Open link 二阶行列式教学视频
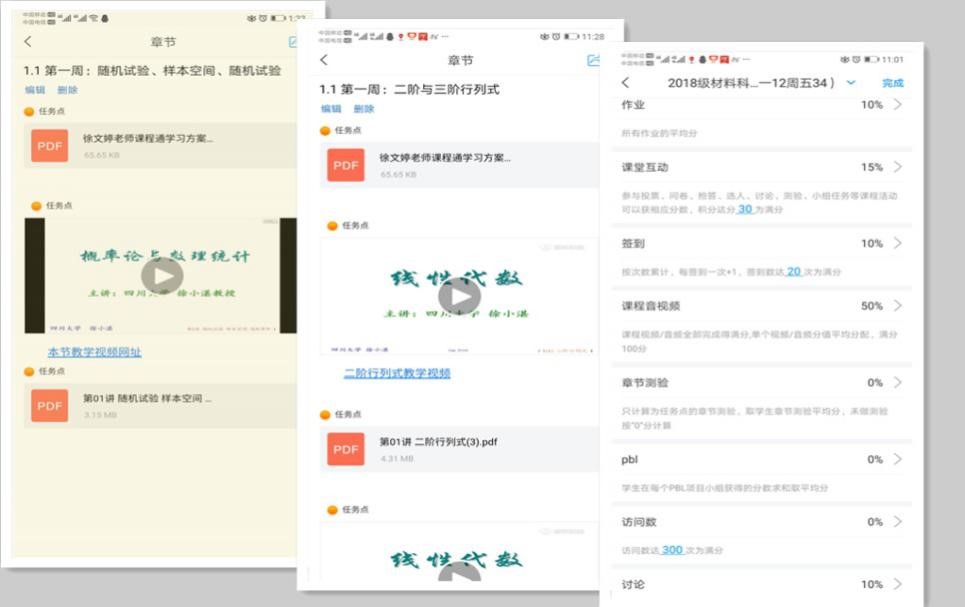This screenshot has height=607, width=965. pos(397,373)
